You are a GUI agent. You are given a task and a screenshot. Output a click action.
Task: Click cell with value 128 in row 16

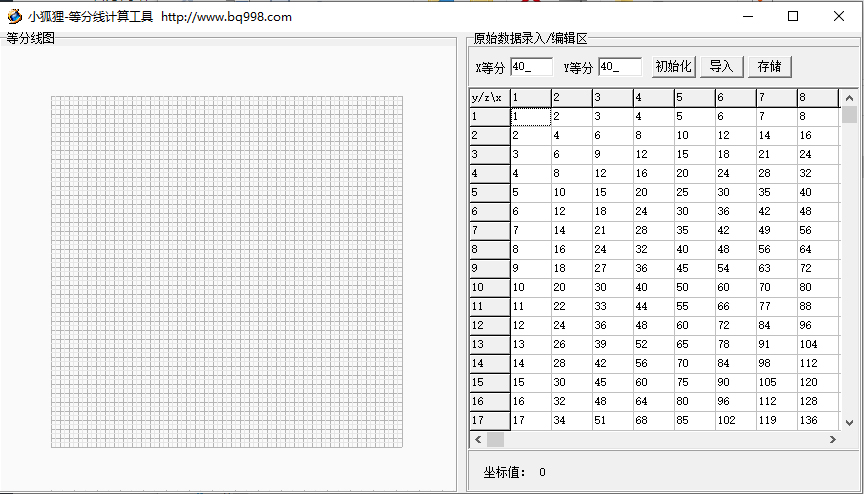point(818,401)
